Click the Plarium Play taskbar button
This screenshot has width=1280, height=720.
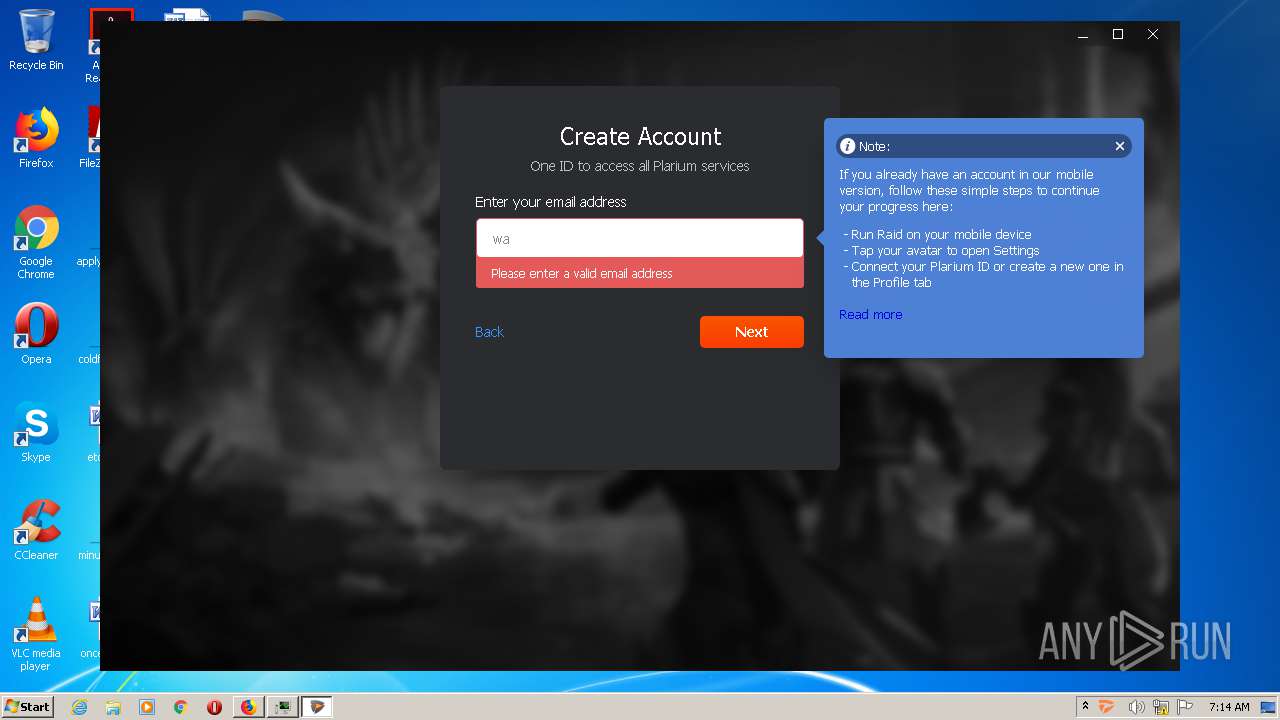[317, 707]
